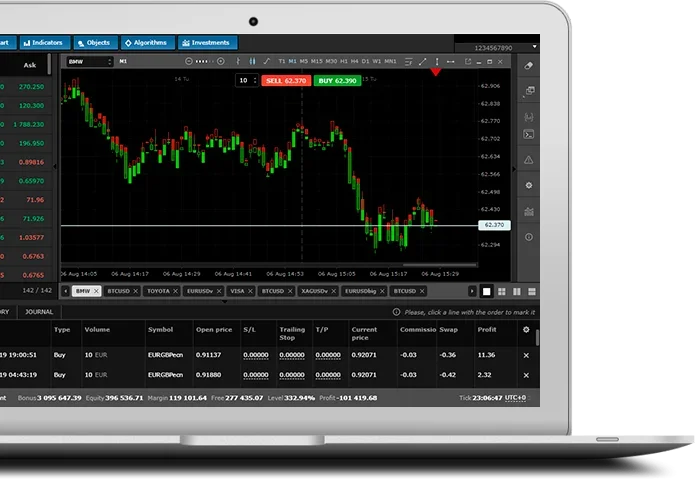Select the MN1 monthly timeframe

pos(390,62)
